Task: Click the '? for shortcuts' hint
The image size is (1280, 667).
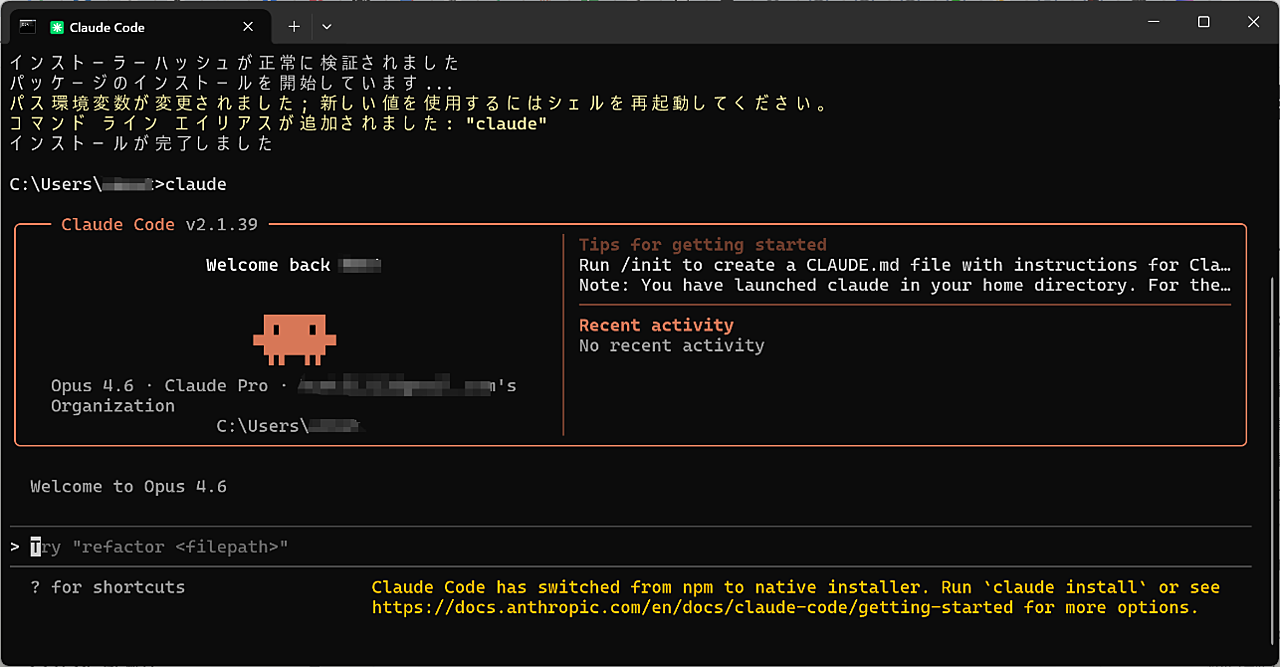Action: tap(108, 587)
